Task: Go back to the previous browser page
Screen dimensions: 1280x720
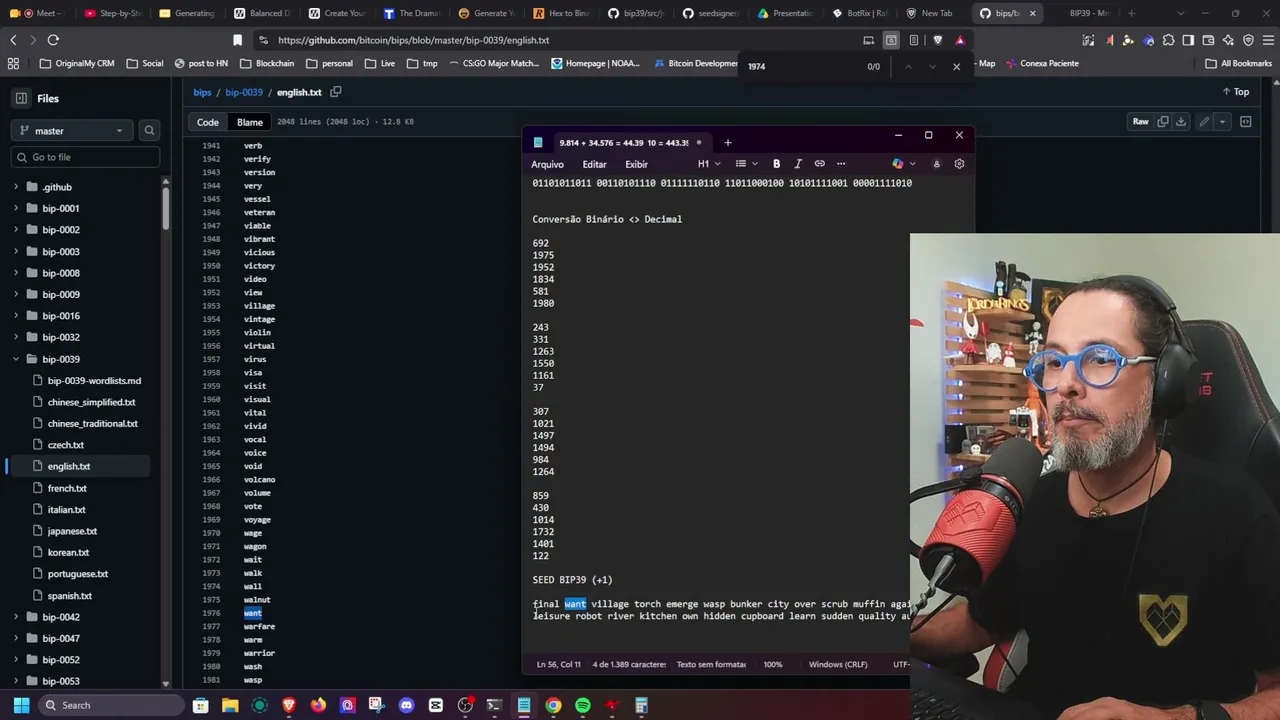Action: coord(13,40)
